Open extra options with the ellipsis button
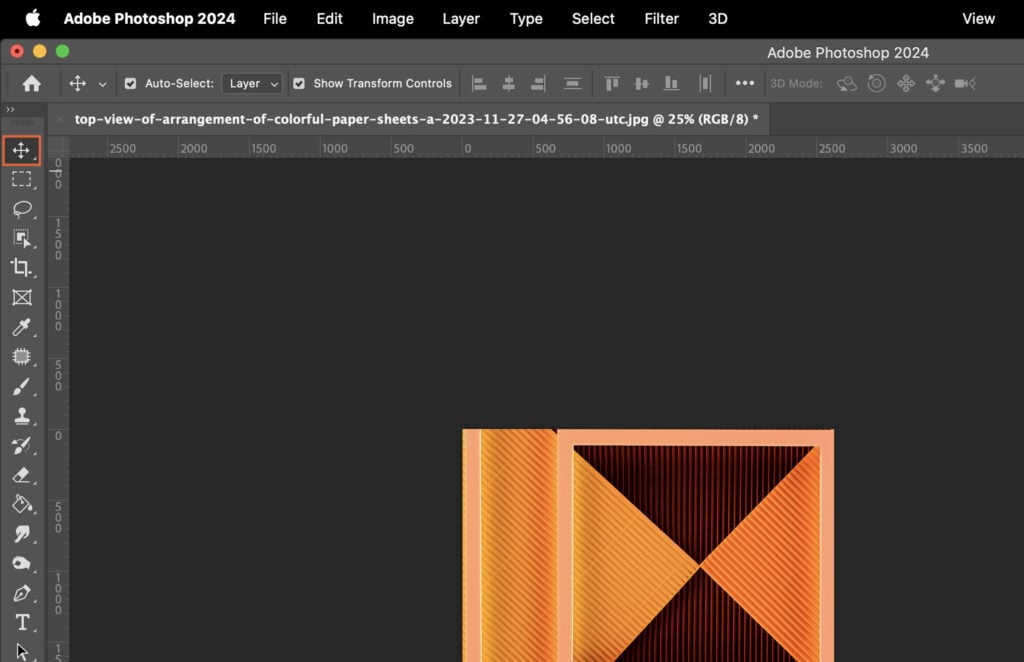 pyautogui.click(x=745, y=83)
